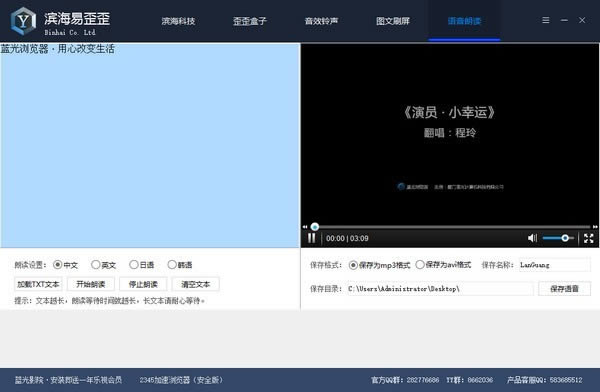Mute audio using the speaker icon

point(532,238)
